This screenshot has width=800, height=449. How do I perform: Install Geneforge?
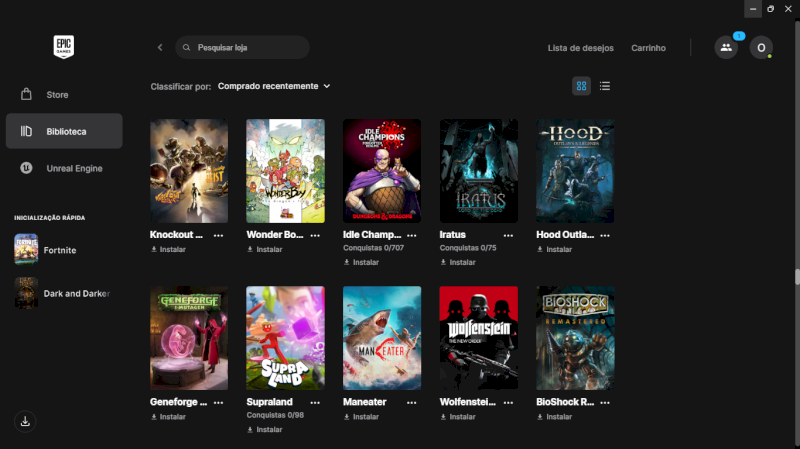[x=168, y=417]
